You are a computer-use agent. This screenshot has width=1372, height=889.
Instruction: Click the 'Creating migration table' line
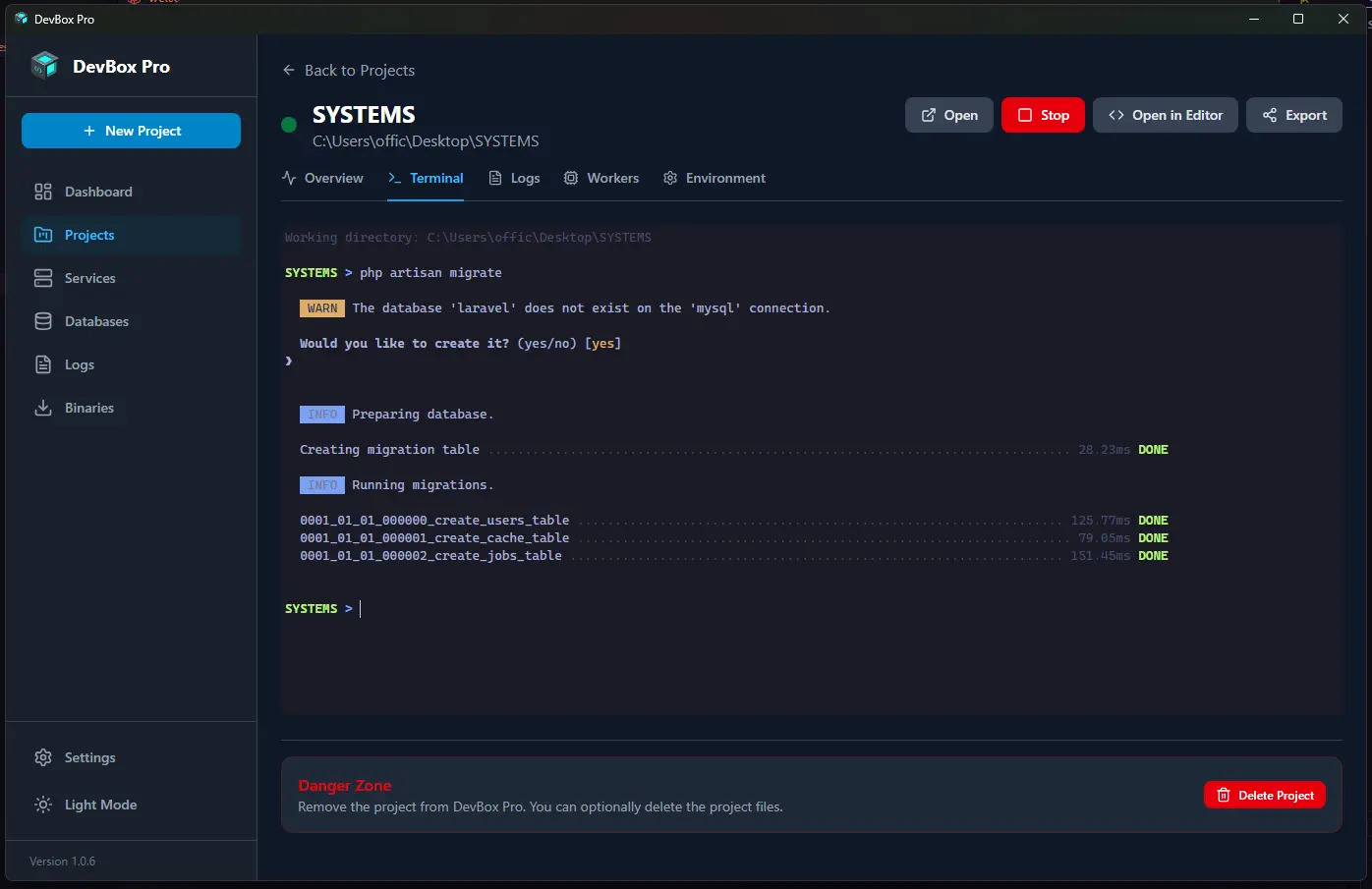pyautogui.click(x=733, y=450)
